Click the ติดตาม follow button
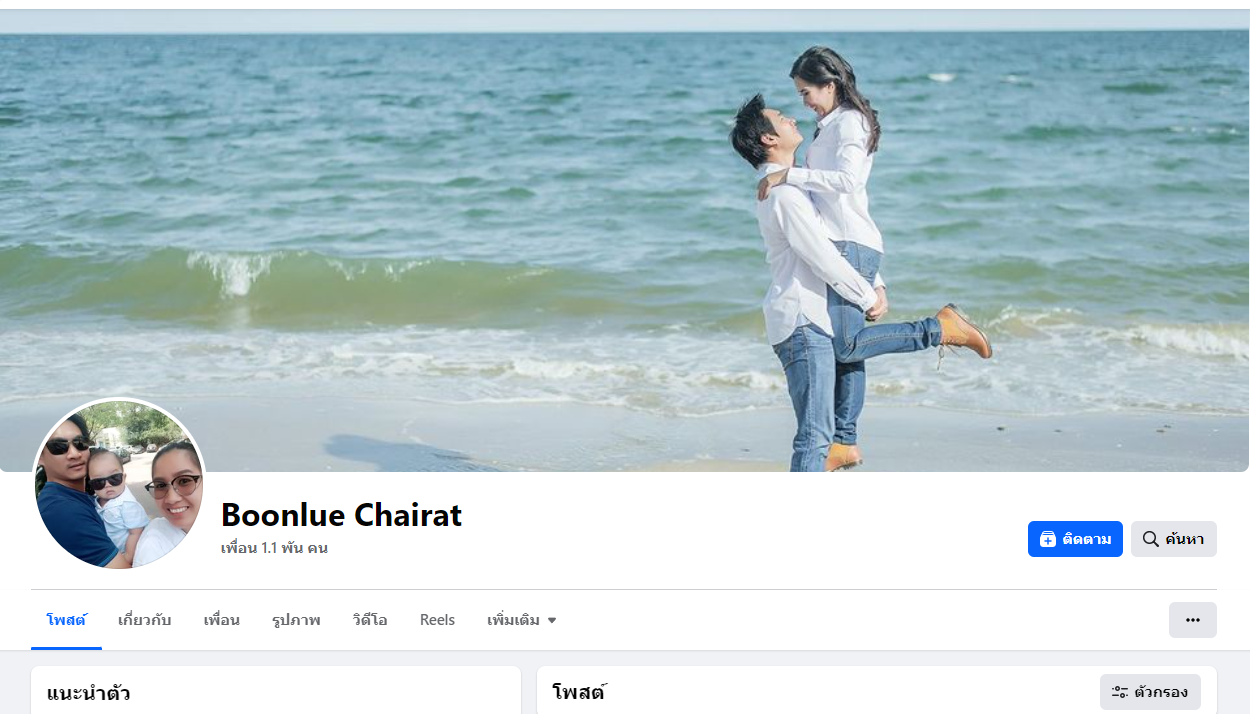1250x714 pixels. pos(1075,539)
